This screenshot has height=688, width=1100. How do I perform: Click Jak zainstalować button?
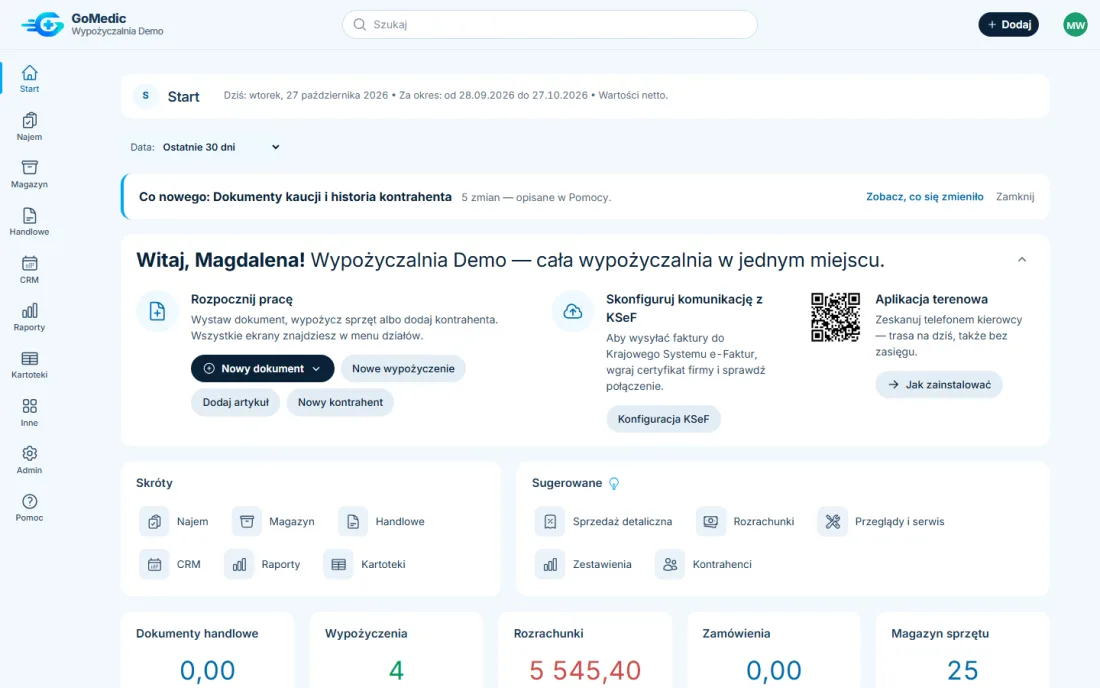[x=939, y=384]
